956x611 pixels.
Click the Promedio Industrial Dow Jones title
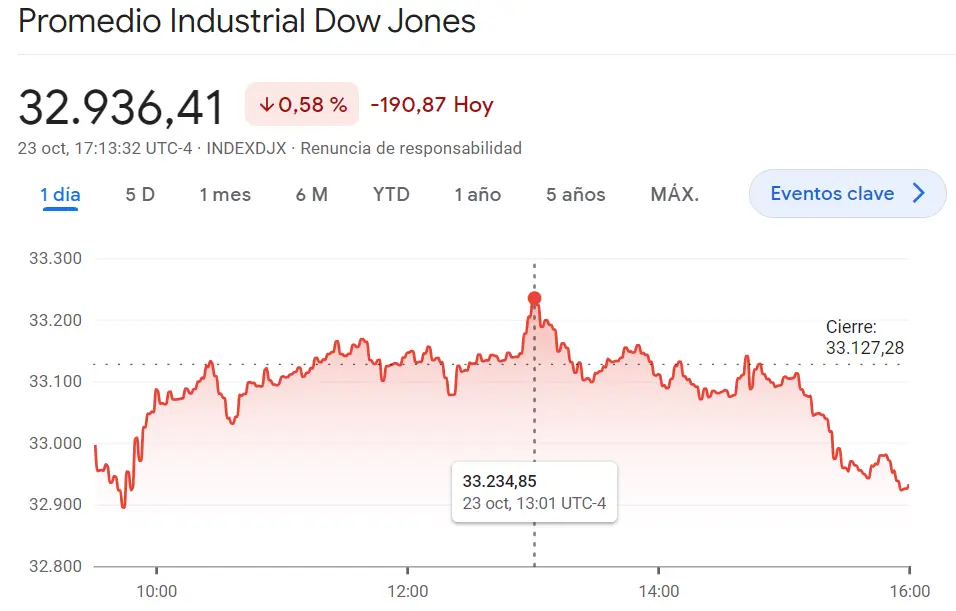(246, 20)
